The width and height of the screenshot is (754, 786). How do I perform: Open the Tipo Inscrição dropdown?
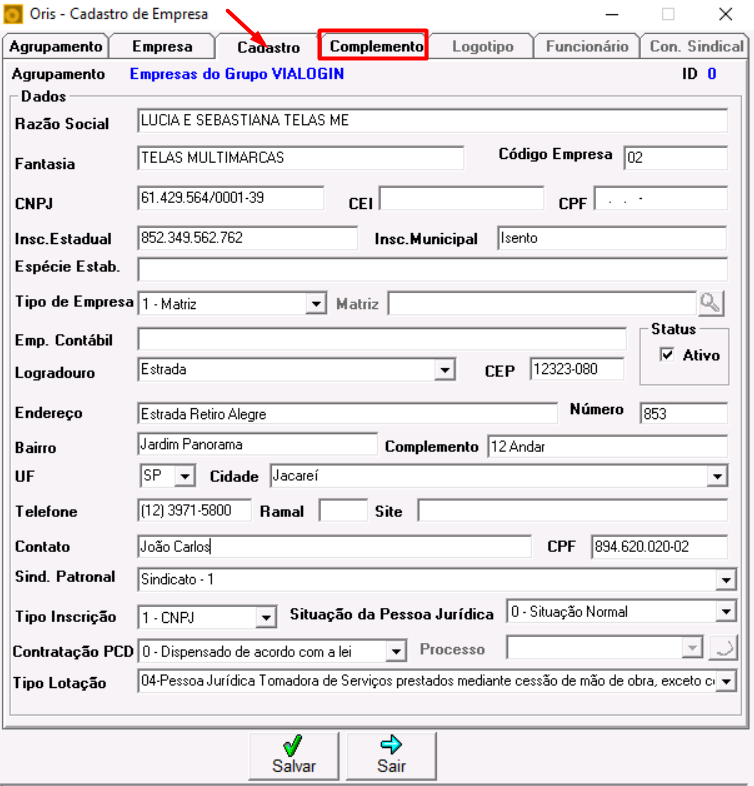coord(266,617)
